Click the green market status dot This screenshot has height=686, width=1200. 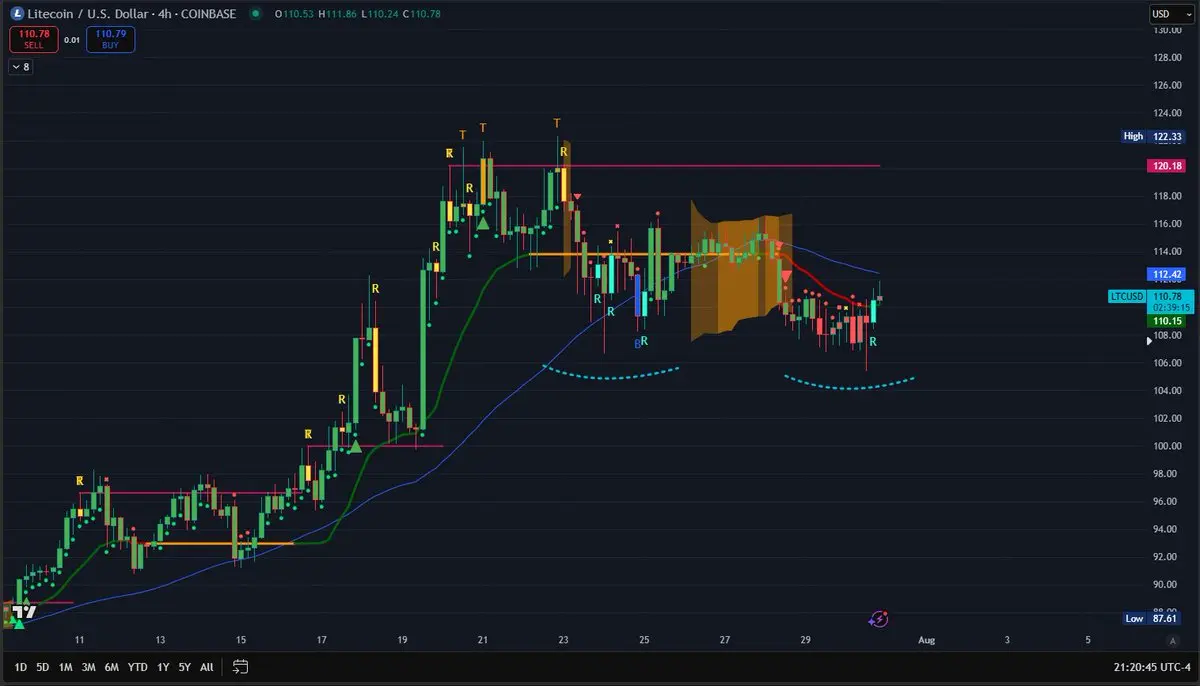tap(257, 14)
